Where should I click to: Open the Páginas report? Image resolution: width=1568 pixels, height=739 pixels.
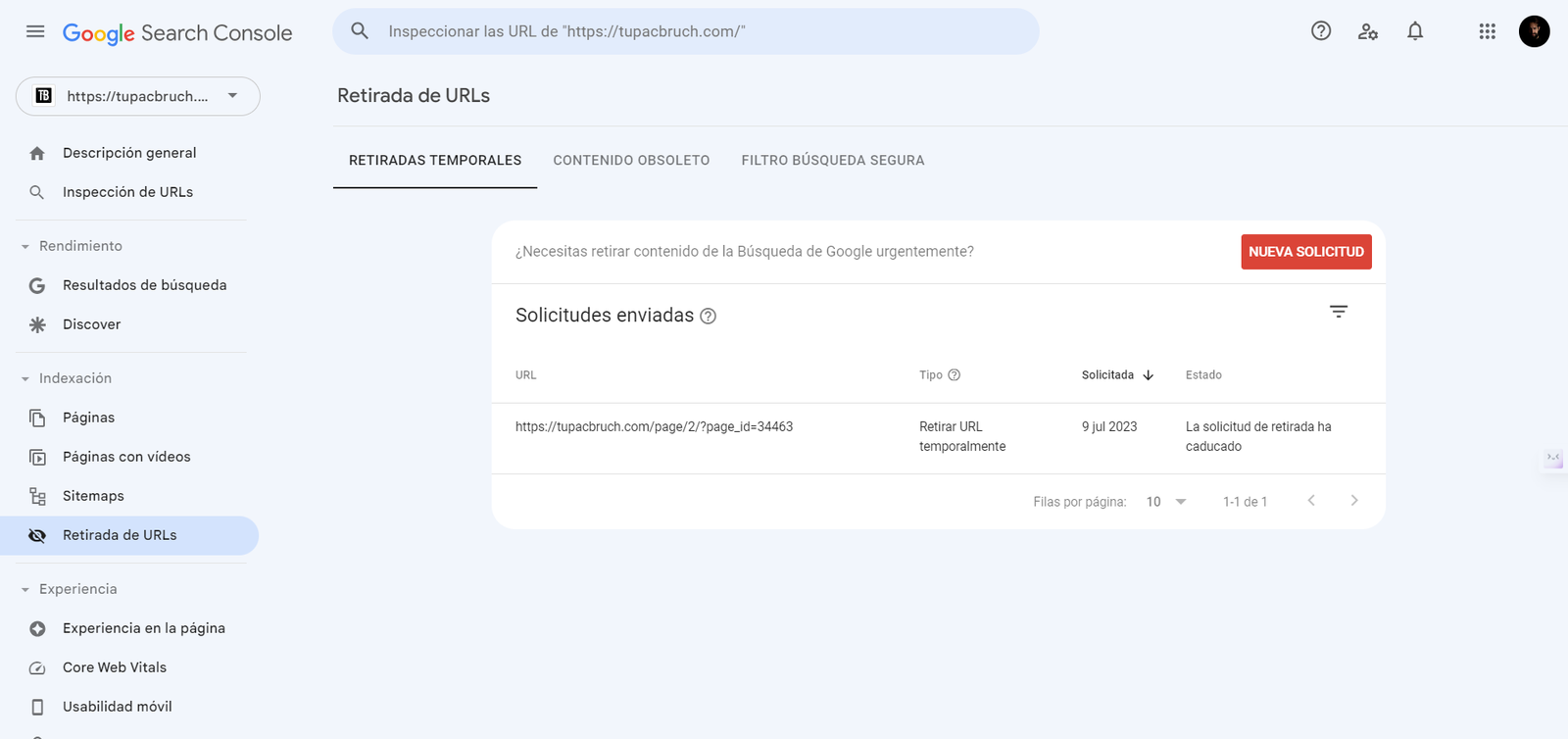[x=88, y=418]
